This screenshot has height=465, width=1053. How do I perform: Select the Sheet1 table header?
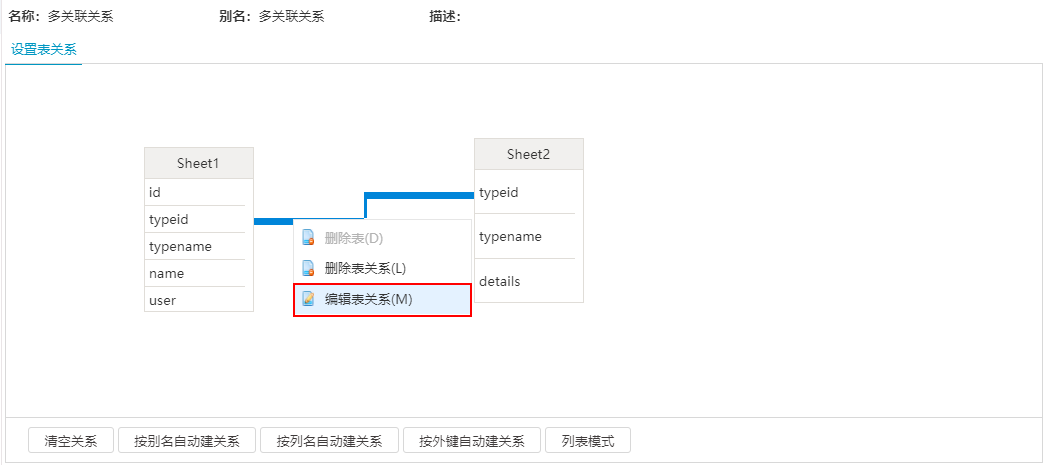[x=199, y=163]
